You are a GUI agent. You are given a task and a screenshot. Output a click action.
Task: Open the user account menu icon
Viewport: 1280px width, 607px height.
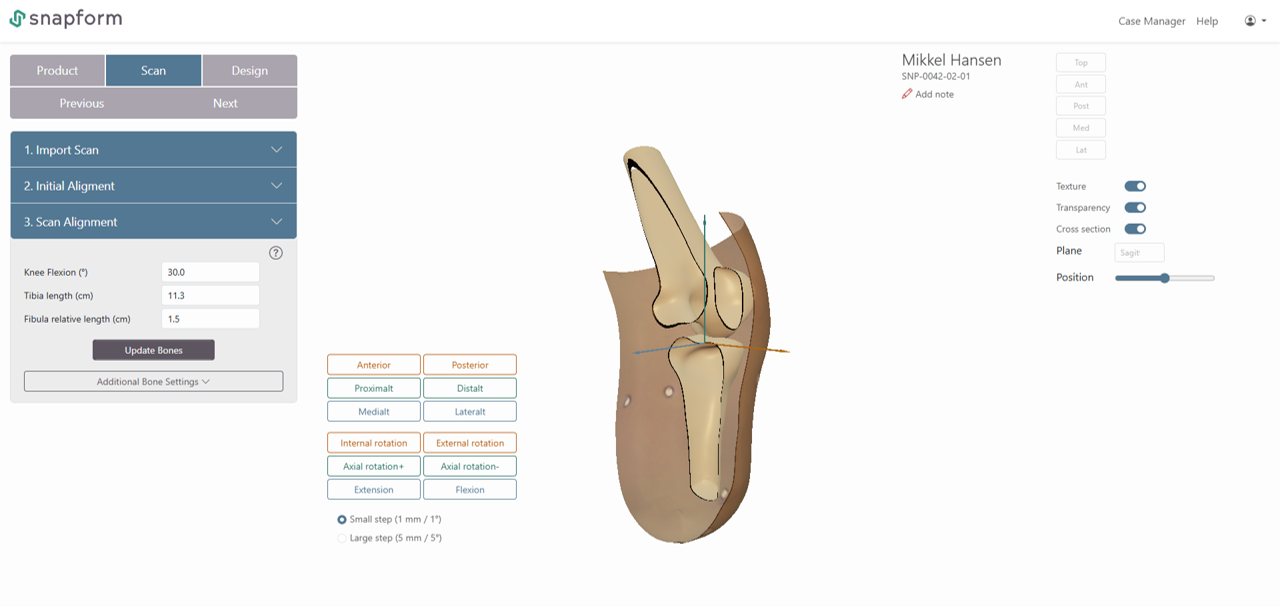1255,21
